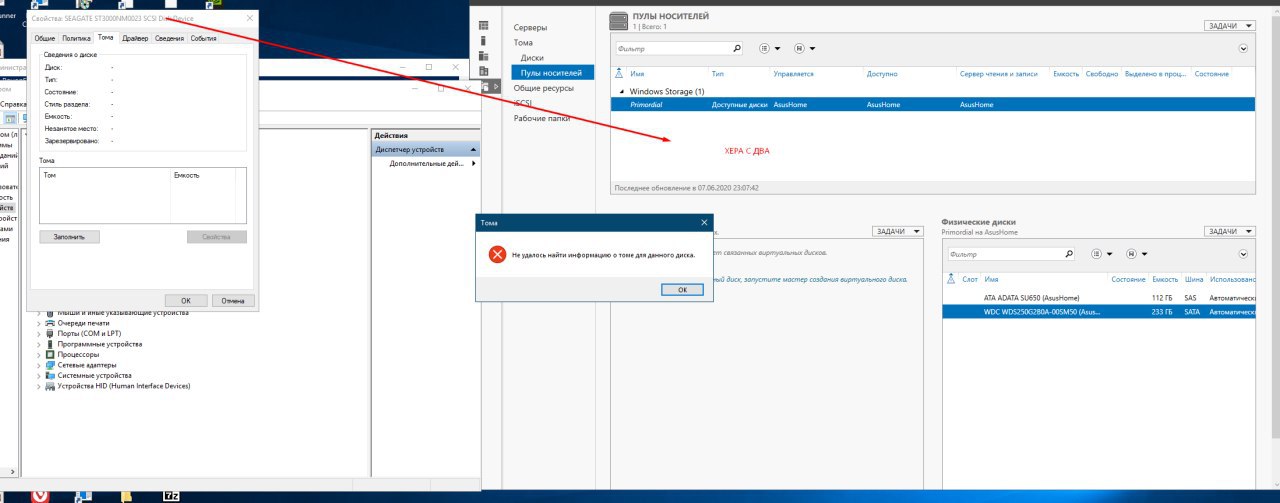The width and height of the screenshot is (1280, 503).
Task: Expand the pools filter criteria chevron
Action: click(x=1244, y=48)
